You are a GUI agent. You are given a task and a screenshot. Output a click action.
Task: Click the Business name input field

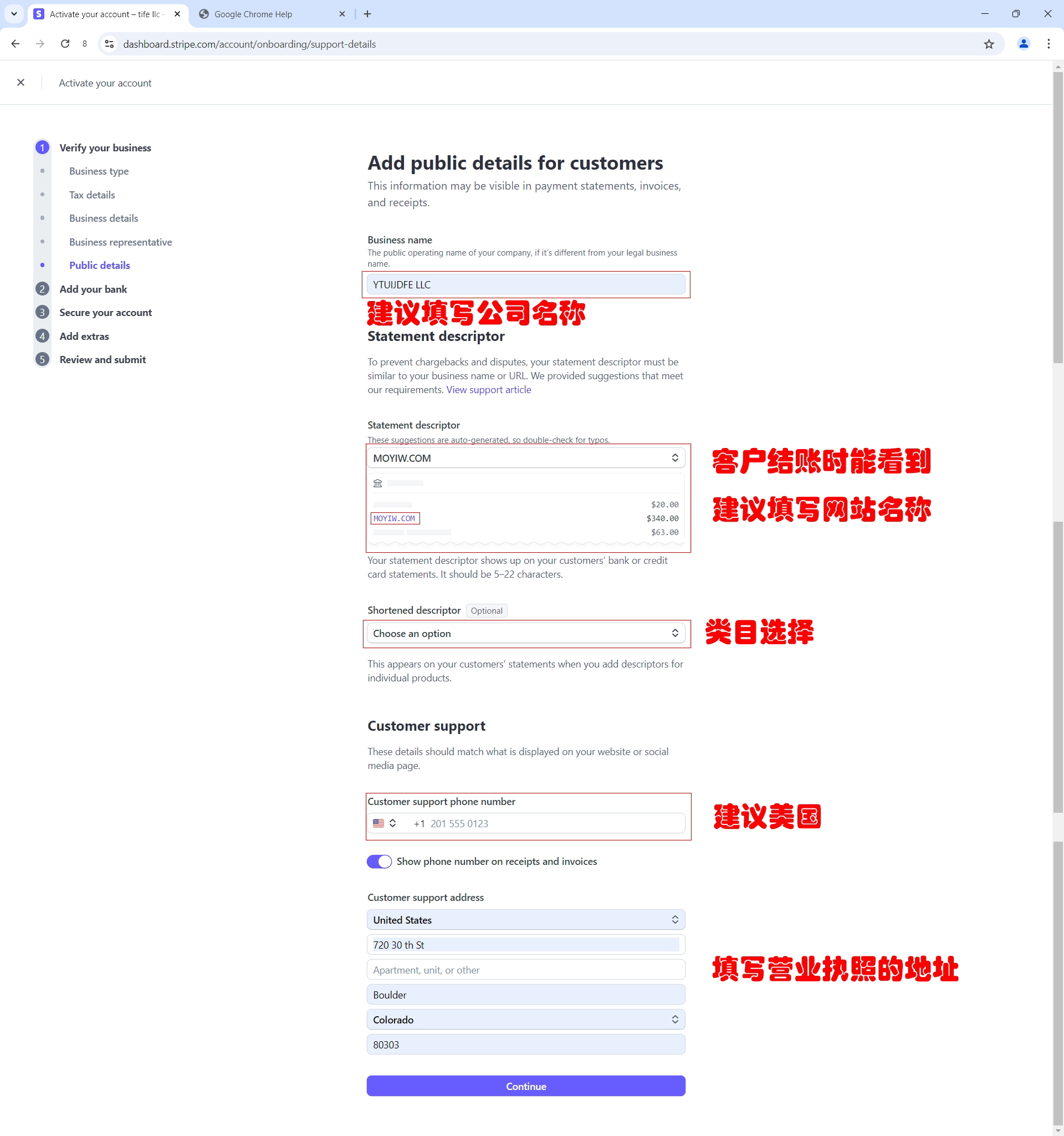[525, 284]
